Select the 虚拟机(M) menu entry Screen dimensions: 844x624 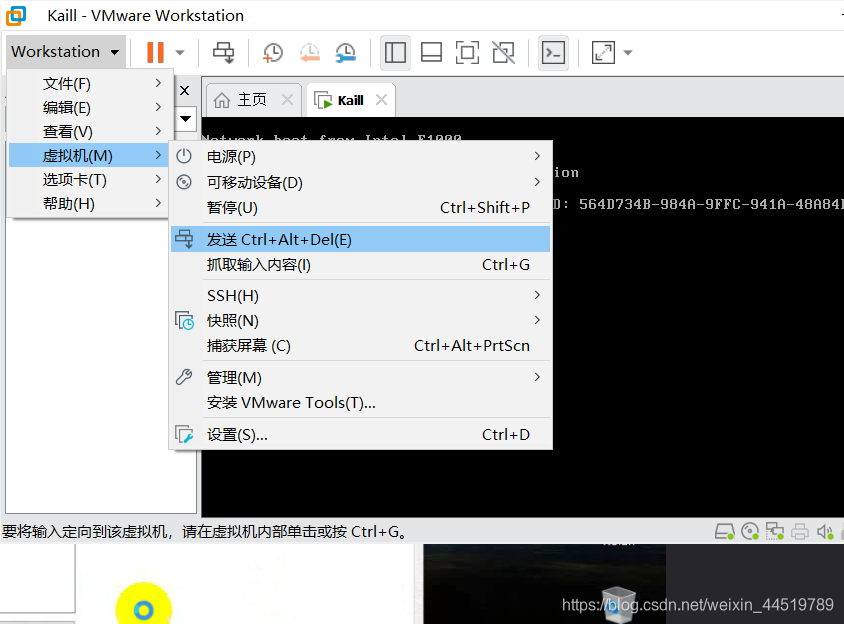point(90,156)
